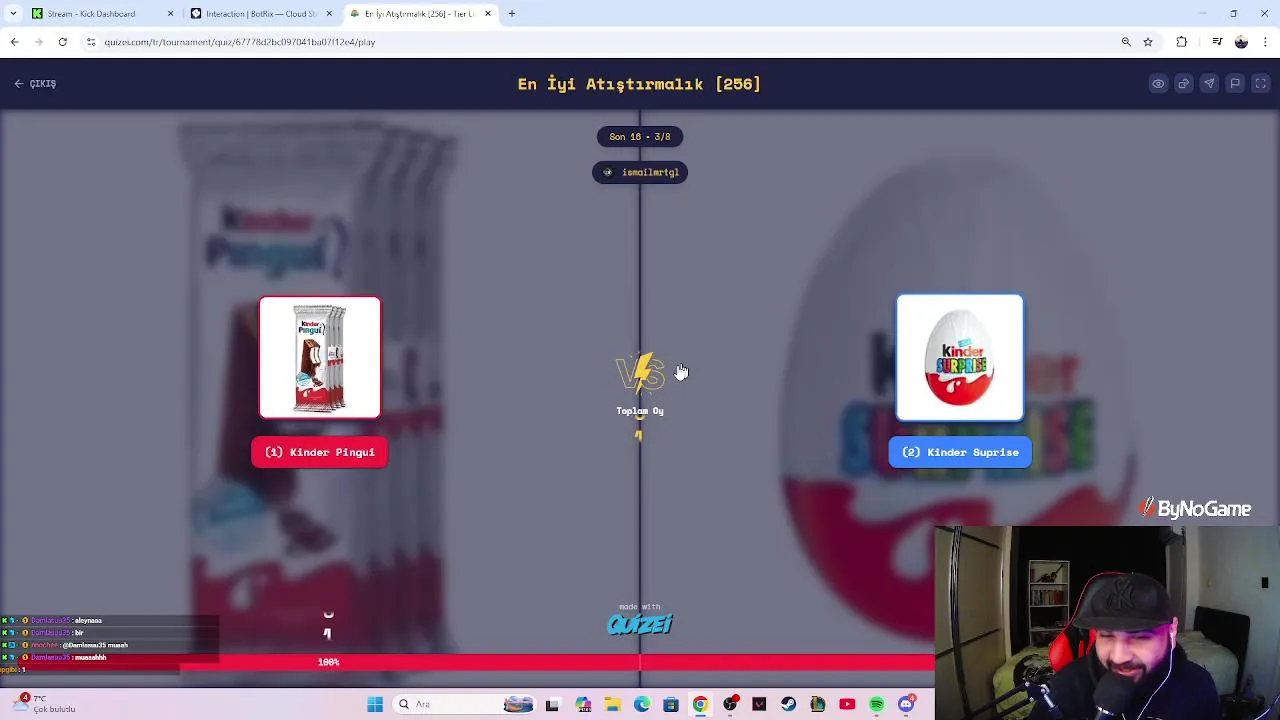This screenshot has width=1280, height=720.
Task: Open Discord on the taskbar
Action: (906, 704)
